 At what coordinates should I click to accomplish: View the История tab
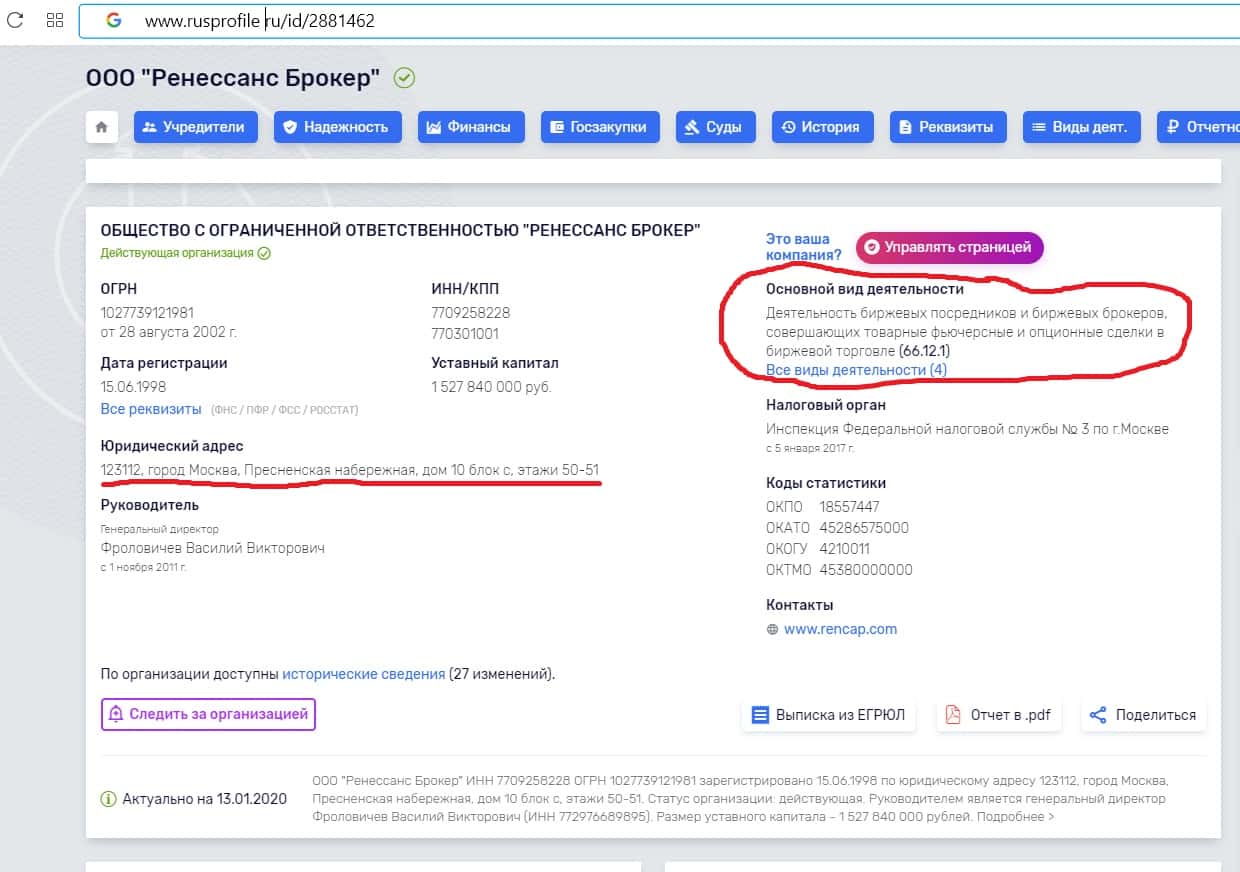coord(821,127)
